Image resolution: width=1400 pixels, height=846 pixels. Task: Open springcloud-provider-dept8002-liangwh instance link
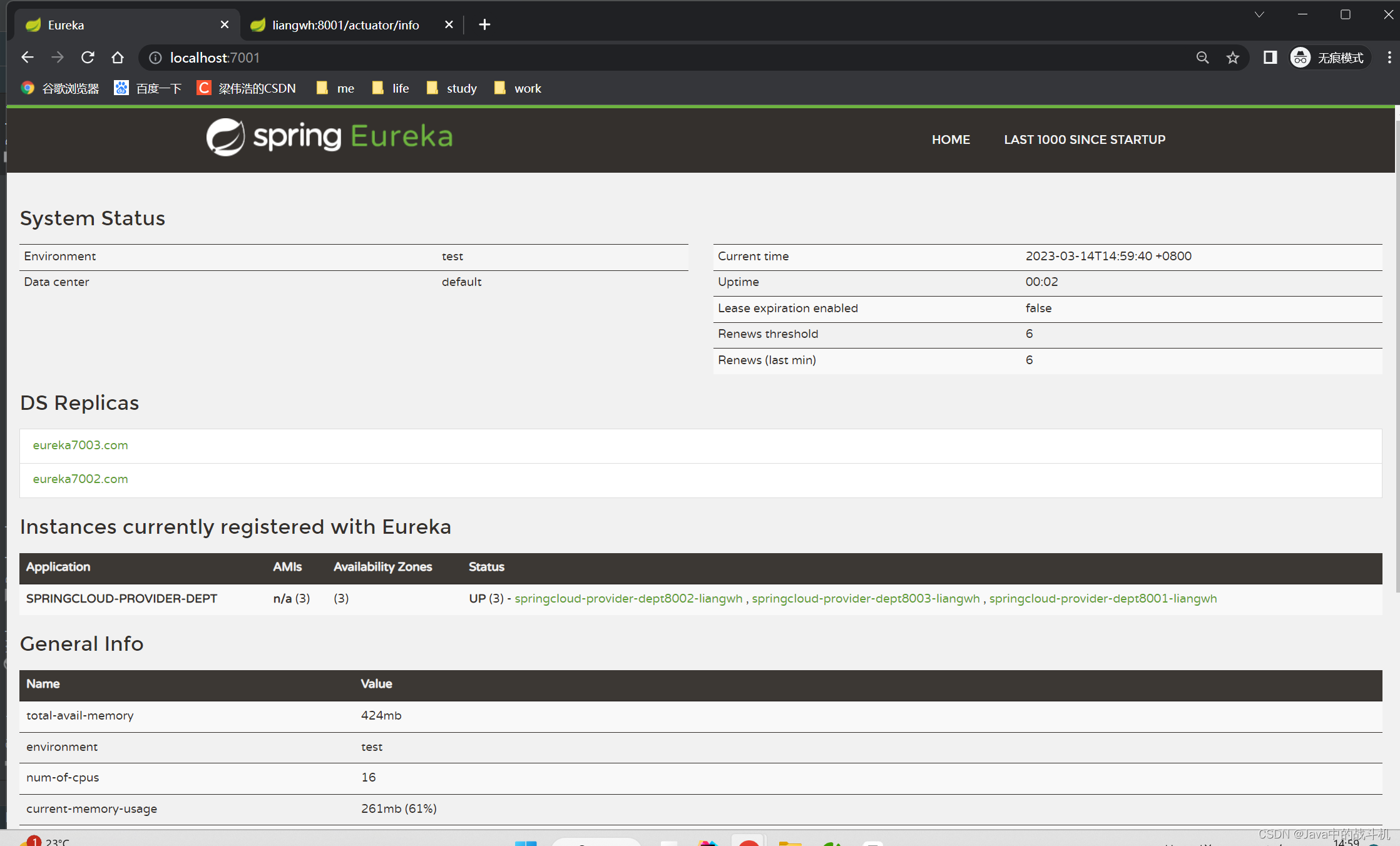628,598
